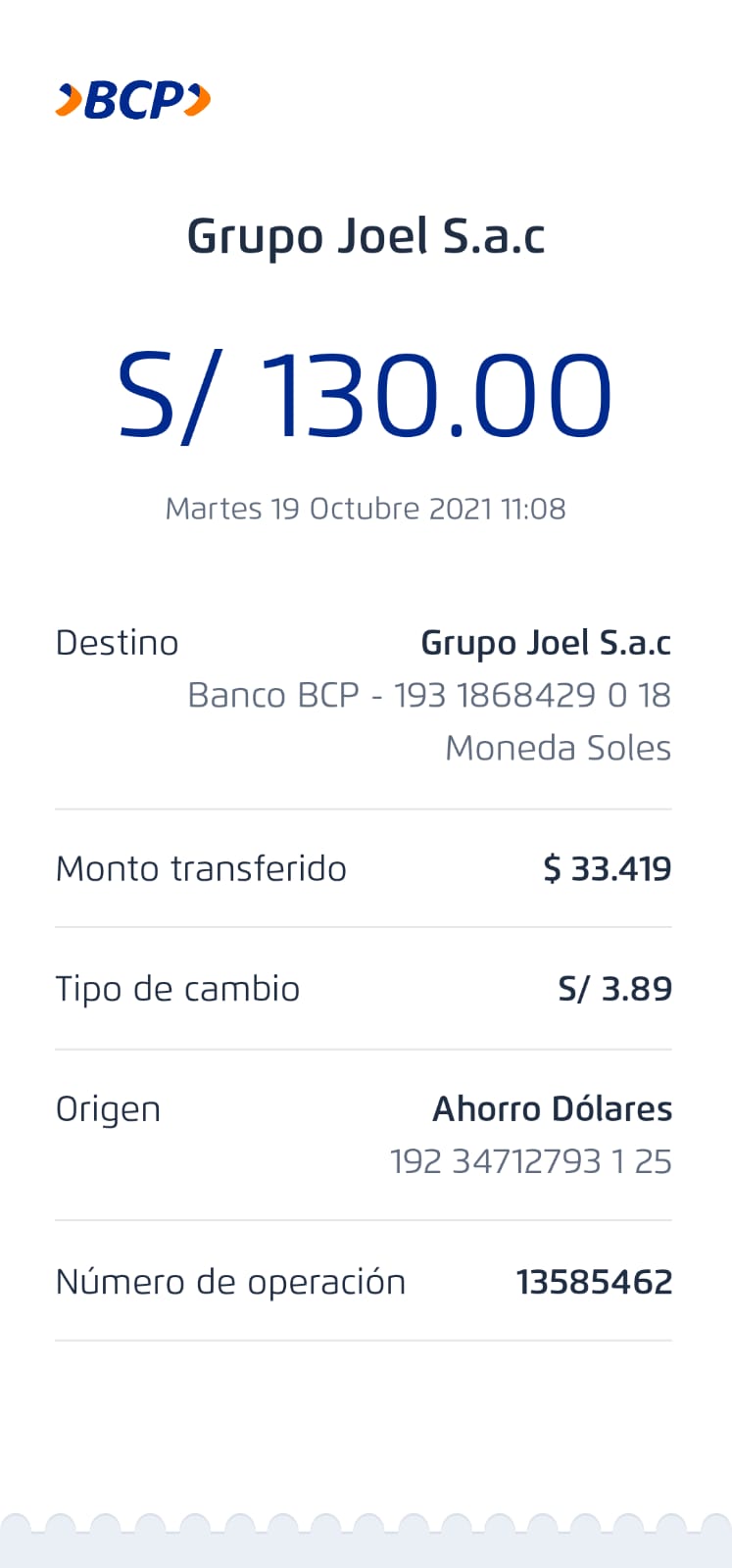This screenshot has width=732, height=1568.
Task: Select origin account 192 34712793 1 25
Action: [x=530, y=1161]
